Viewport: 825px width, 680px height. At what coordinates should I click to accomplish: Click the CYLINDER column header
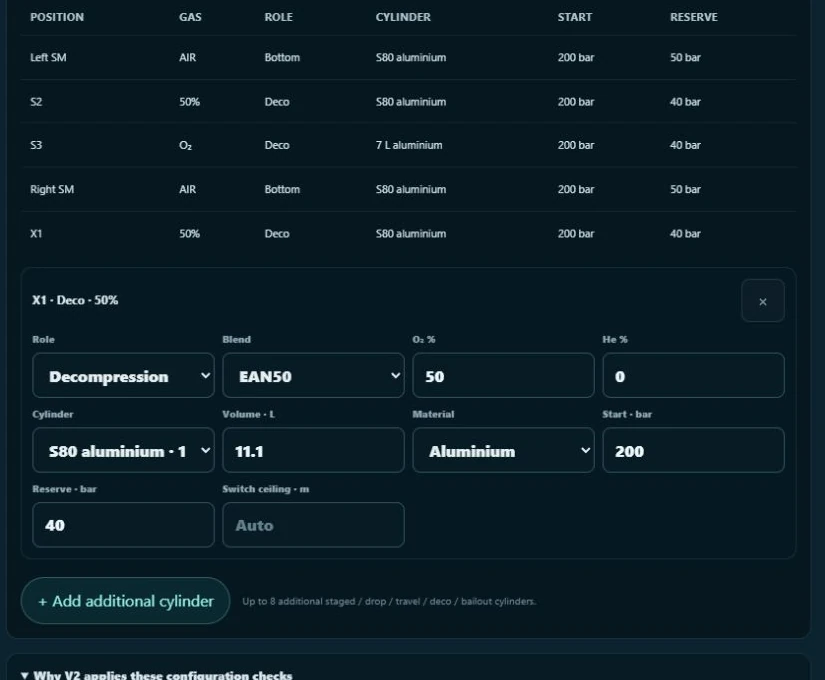click(403, 17)
